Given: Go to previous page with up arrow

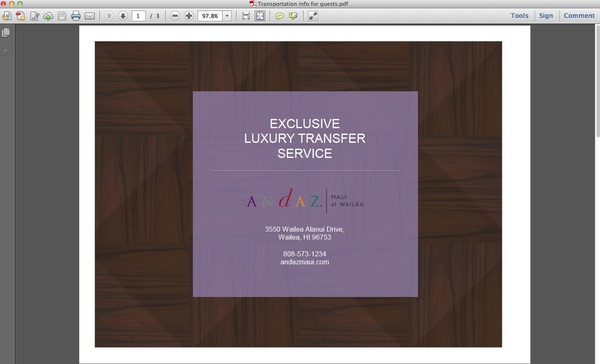Looking at the screenshot, I should (x=109, y=16).
